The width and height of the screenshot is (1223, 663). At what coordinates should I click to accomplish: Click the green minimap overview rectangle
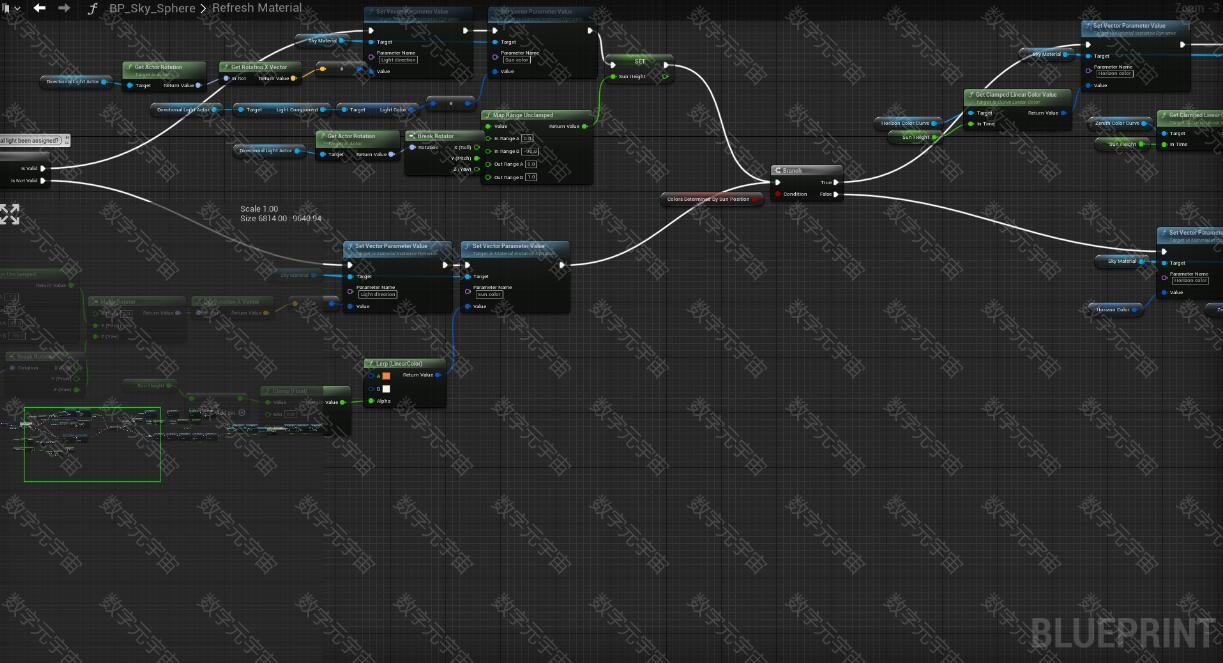(92, 444)
